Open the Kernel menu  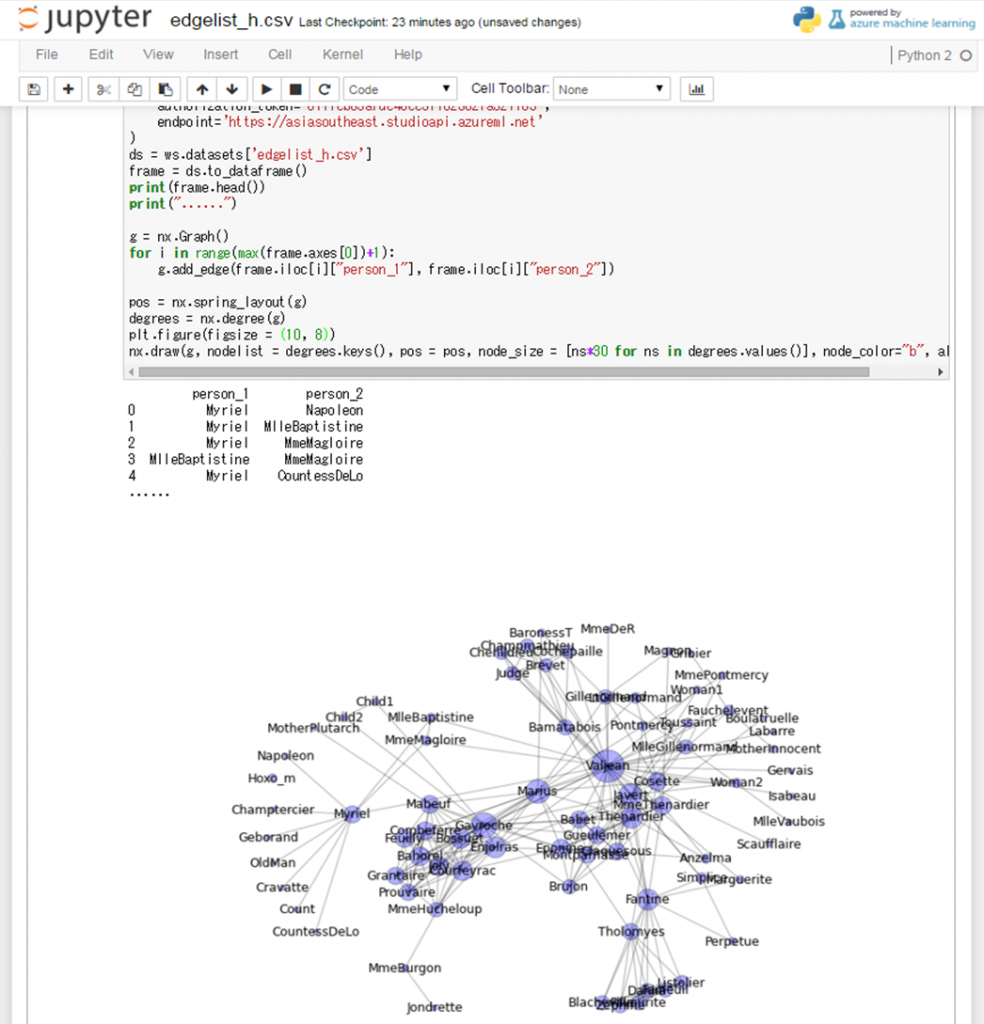343,55
